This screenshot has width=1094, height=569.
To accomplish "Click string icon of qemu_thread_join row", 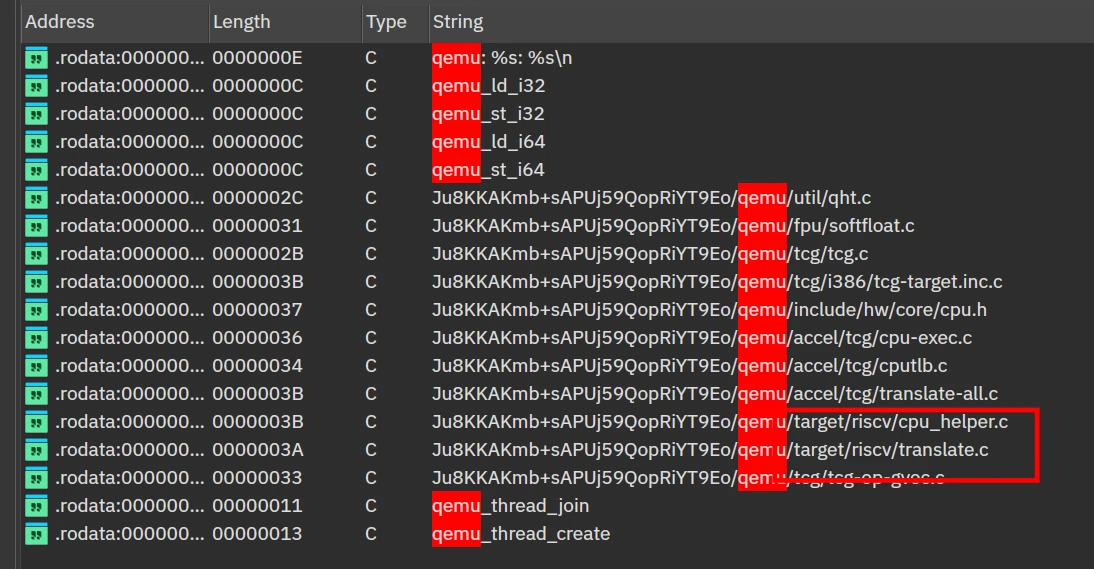I will [x=36, y=506].
